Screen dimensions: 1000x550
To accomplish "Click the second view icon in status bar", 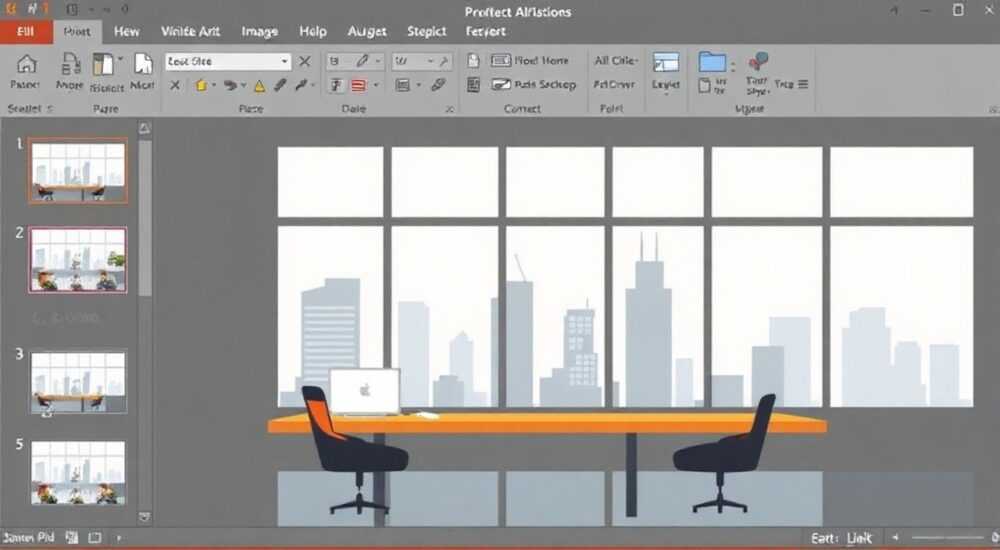I will [94, 538].
